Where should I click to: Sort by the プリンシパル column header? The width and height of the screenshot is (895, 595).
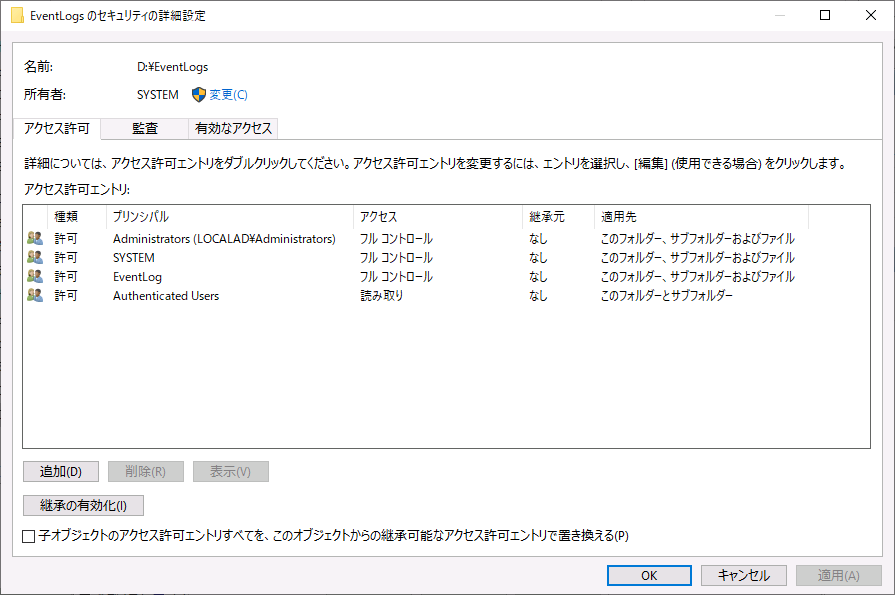point(230,216)
